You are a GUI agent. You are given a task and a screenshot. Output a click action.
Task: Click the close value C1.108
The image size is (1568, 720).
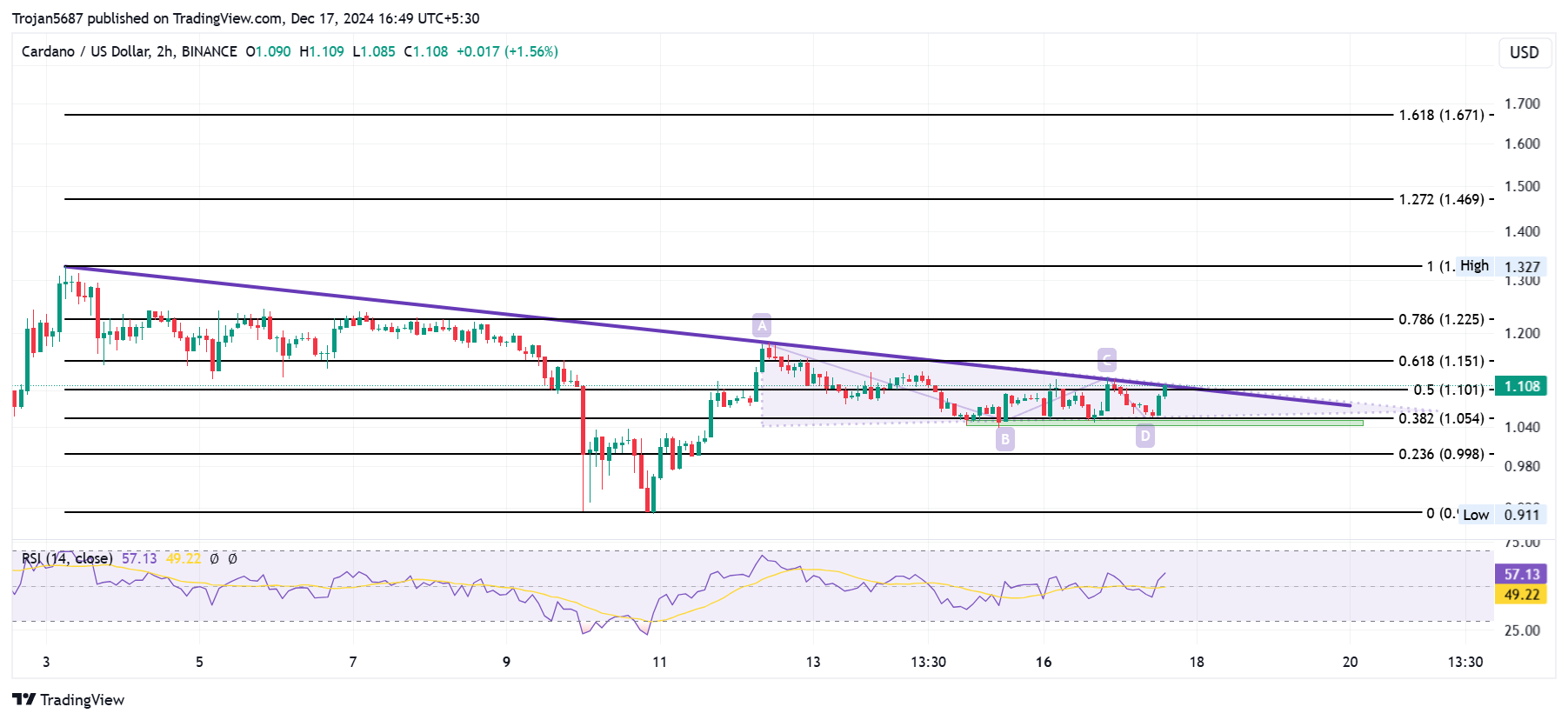(x=426, y=51)
